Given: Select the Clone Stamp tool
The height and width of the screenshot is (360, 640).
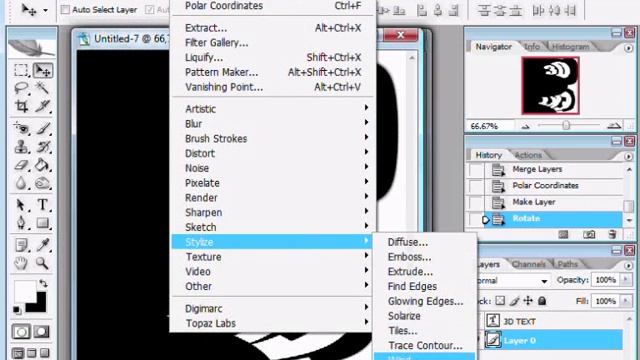Looking at the screenshot, I should pyautogui.click(x=21, y=147).
